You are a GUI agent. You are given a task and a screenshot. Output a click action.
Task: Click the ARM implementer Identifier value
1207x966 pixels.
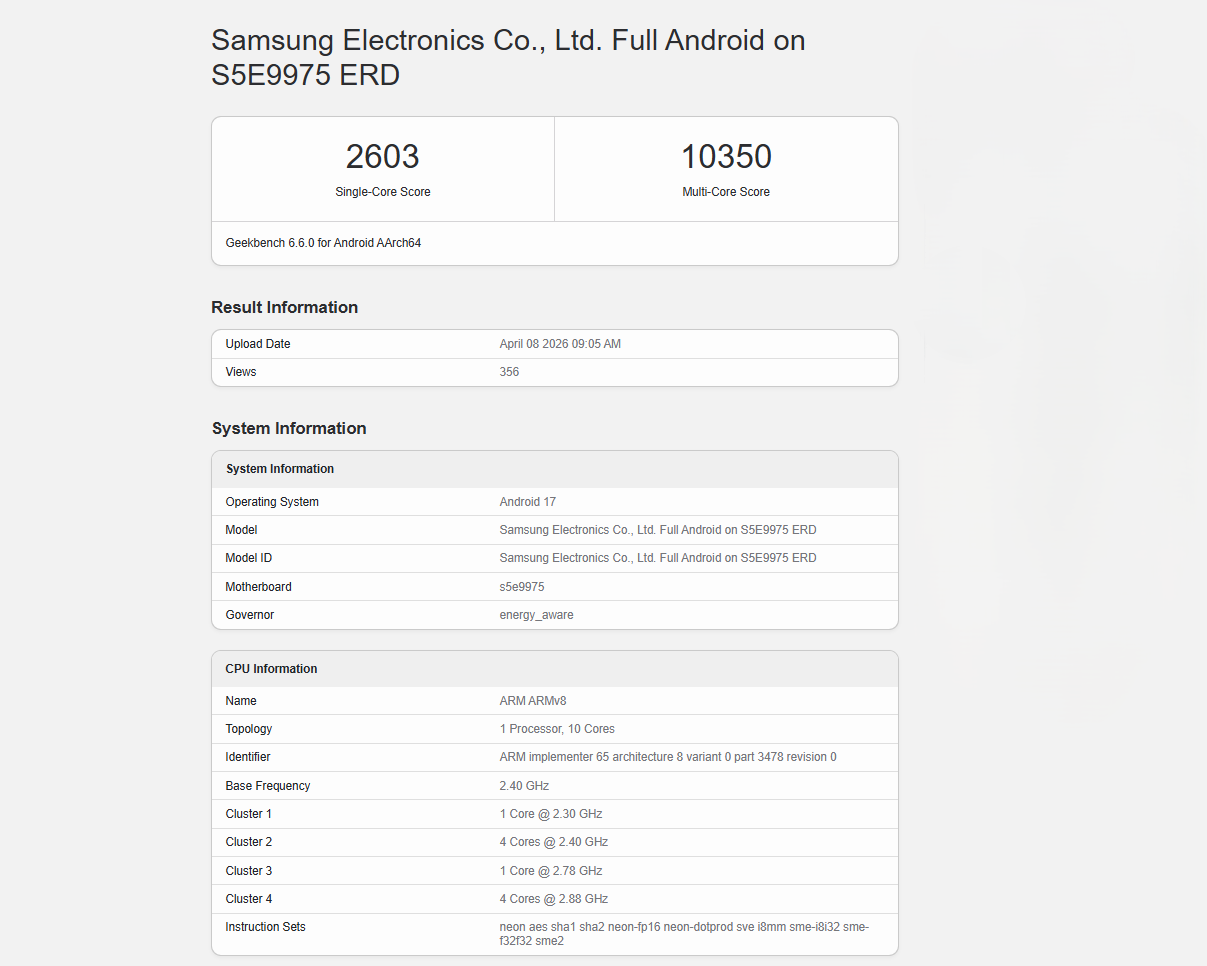click(667, 757)
